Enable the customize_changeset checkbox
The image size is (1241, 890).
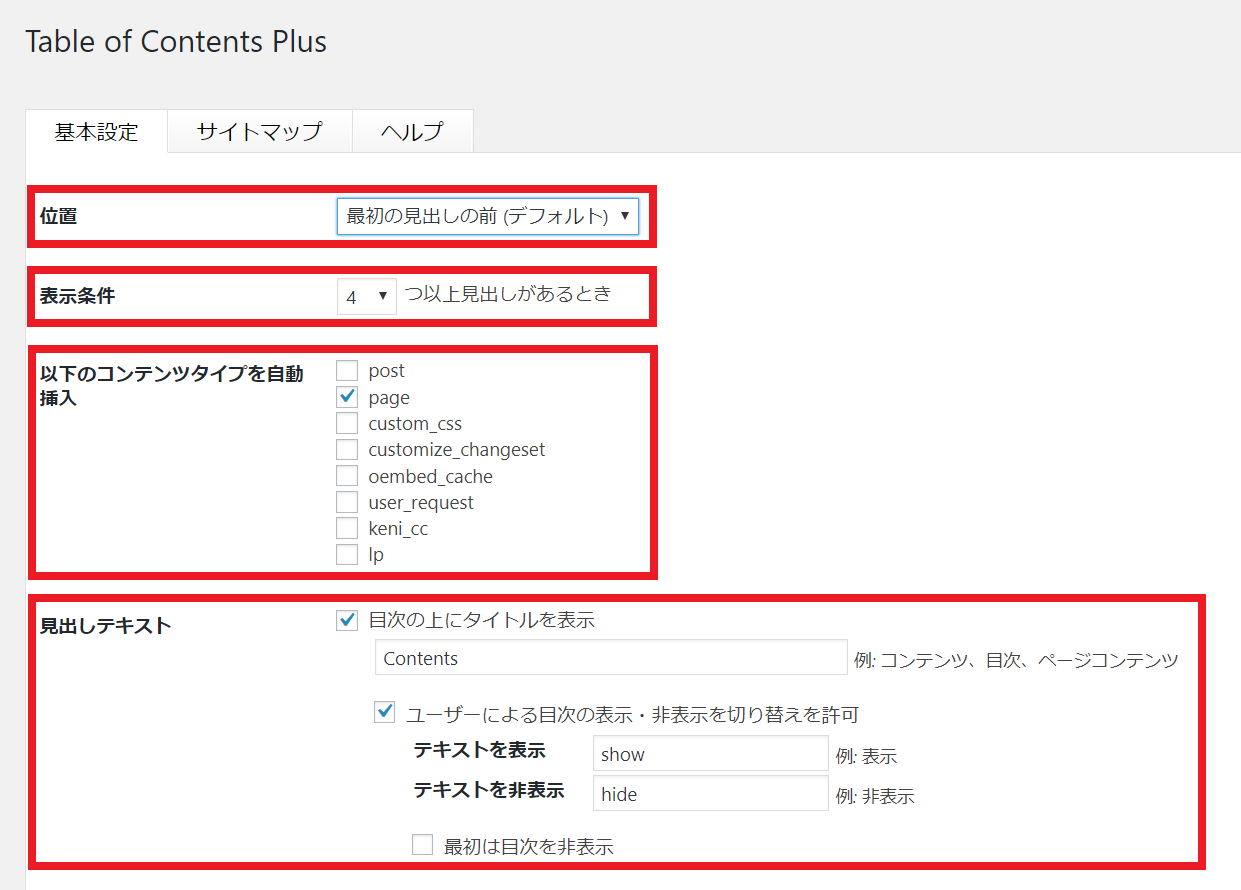click(x=347, y=449)
